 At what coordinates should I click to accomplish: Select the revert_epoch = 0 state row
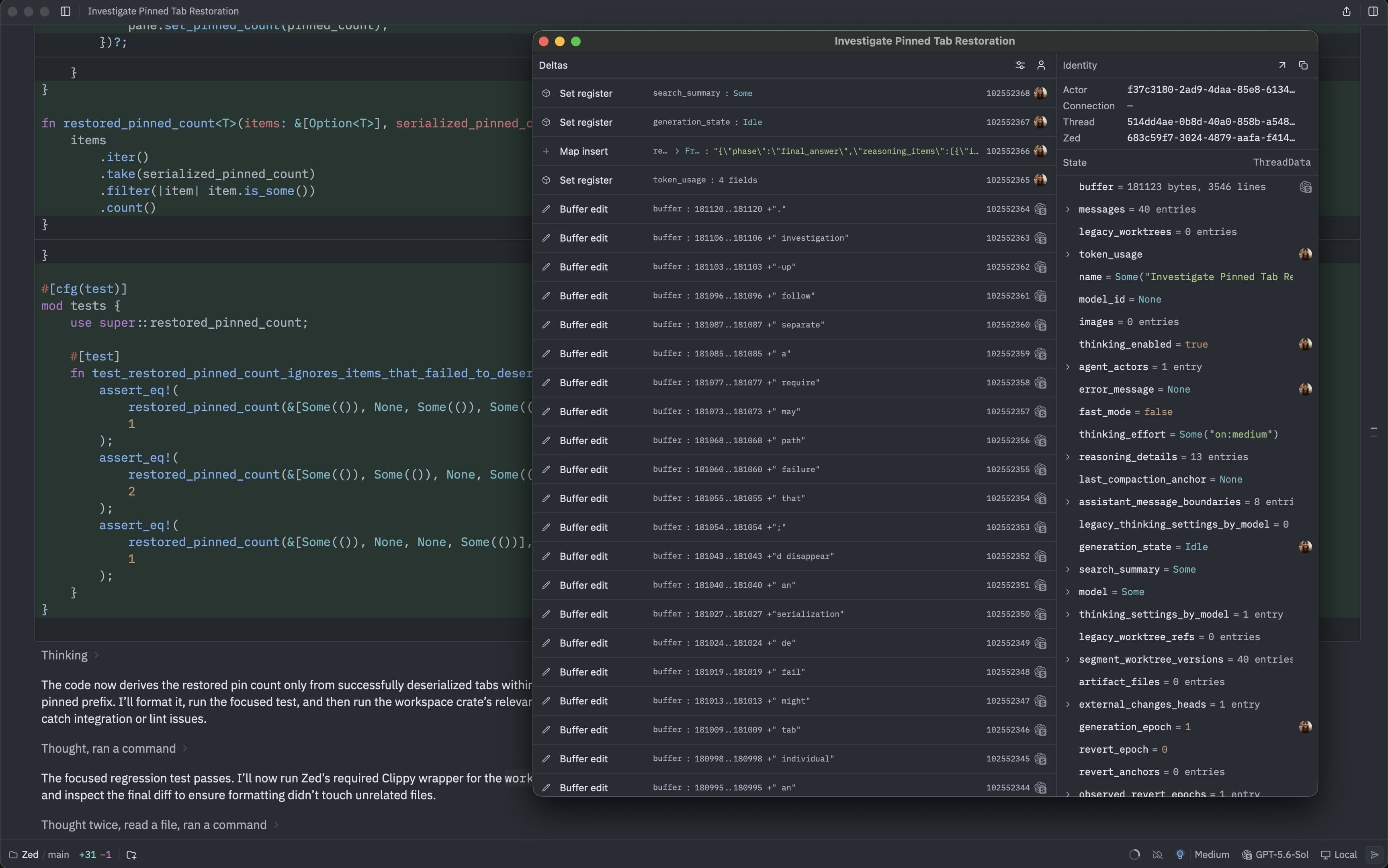point(1187,749)
